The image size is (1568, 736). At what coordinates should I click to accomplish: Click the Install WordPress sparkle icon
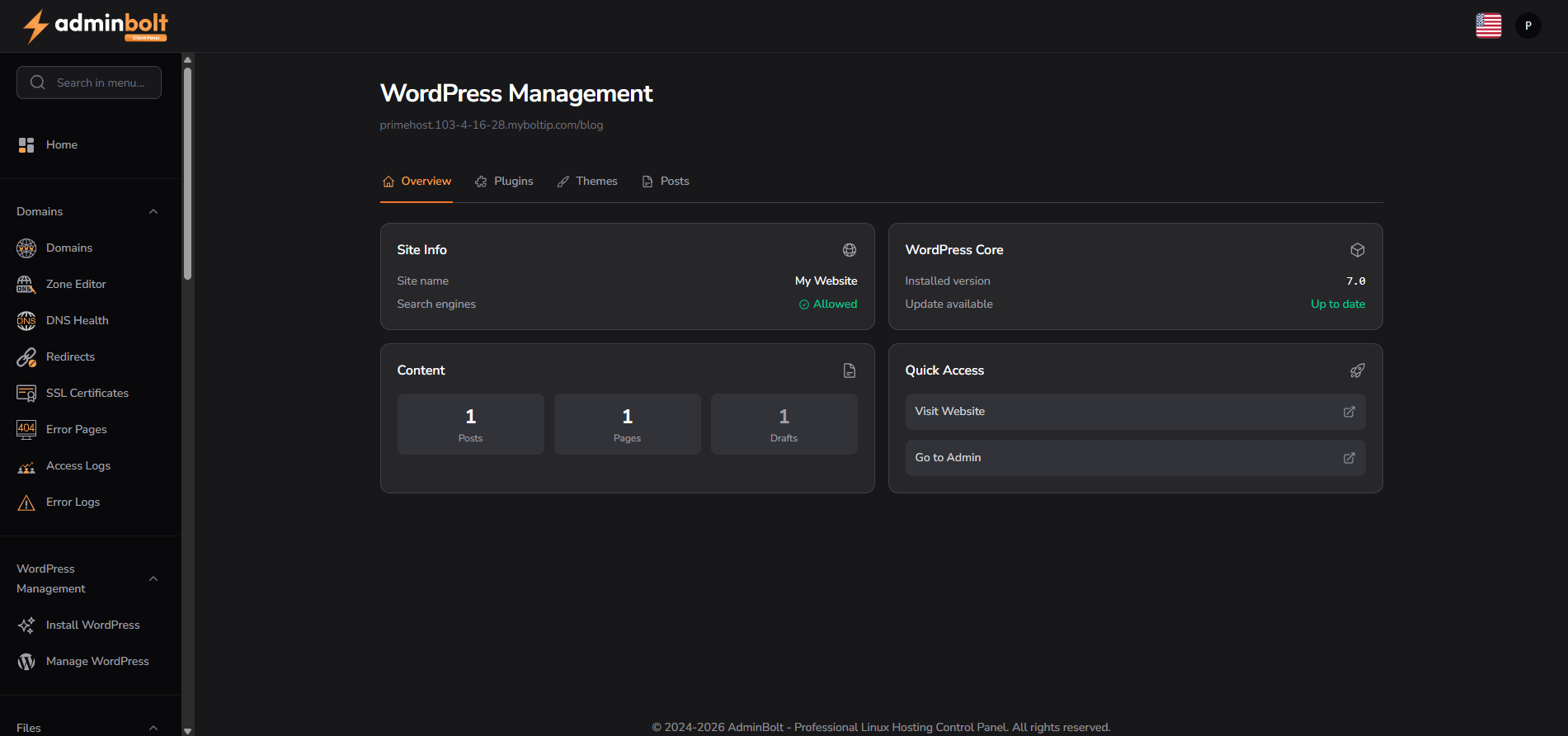point(26,625)
